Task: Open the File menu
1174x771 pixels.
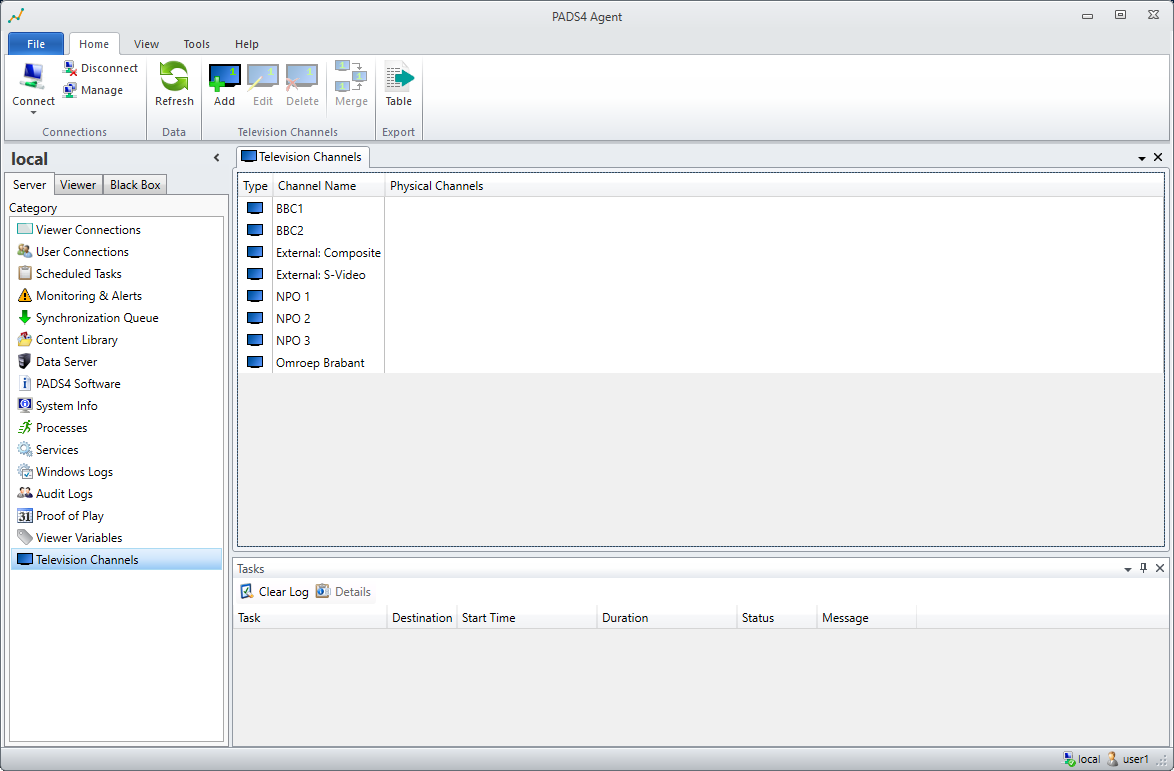Action: 36,44
